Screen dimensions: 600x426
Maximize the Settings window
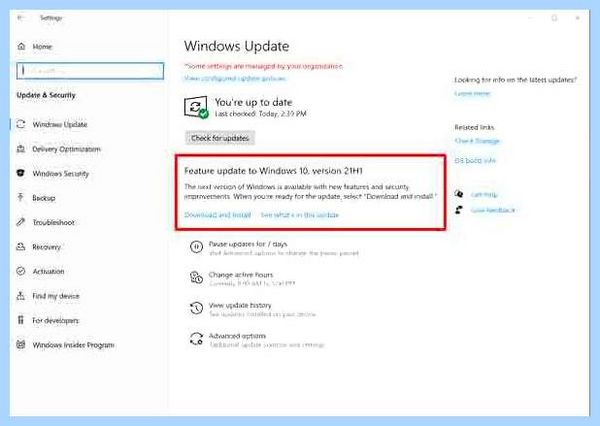pyautogui.click(x=554, y=18)
